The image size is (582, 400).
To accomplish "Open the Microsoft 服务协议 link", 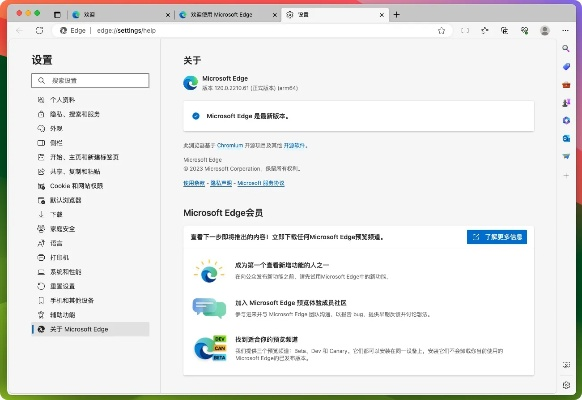I will click(261, 183).
